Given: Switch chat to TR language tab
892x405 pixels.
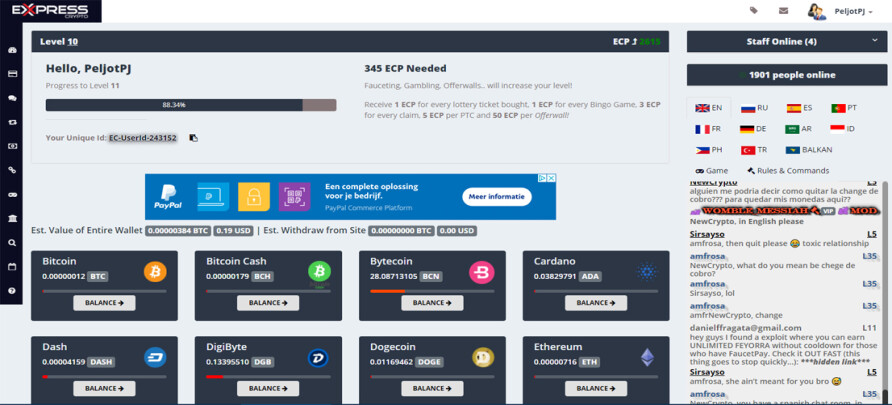Looking at the screenshot, I should point(754,150).
